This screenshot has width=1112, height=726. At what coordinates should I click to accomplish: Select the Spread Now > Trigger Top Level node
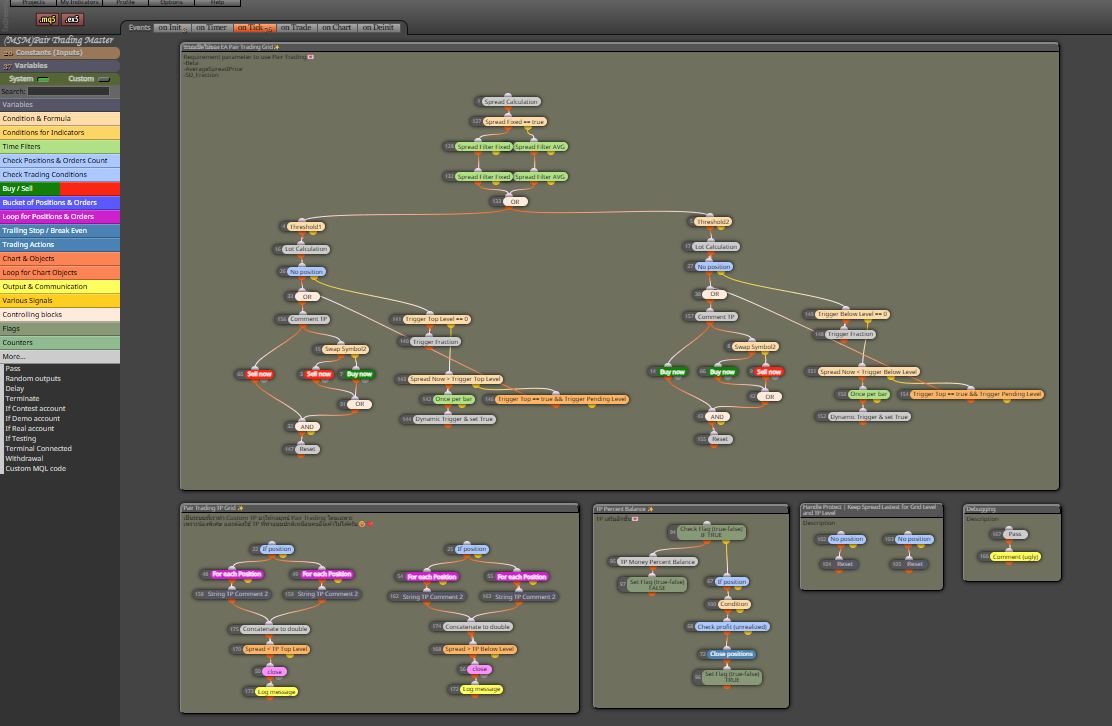click(x=455, y=379)
